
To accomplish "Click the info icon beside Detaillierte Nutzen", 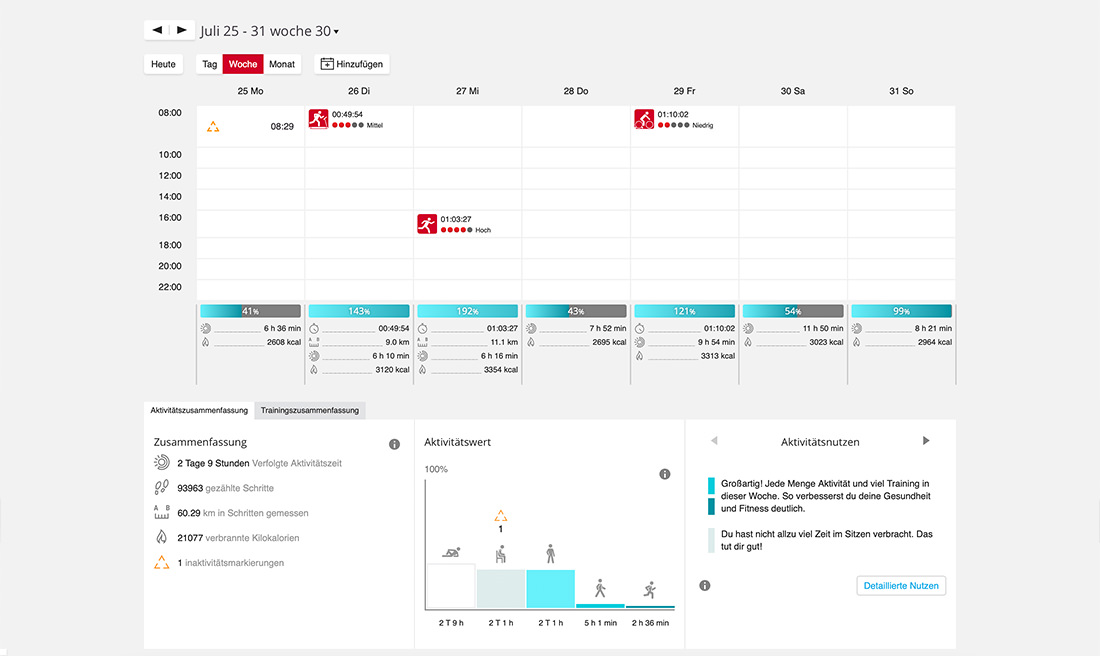I will (705, 586).
